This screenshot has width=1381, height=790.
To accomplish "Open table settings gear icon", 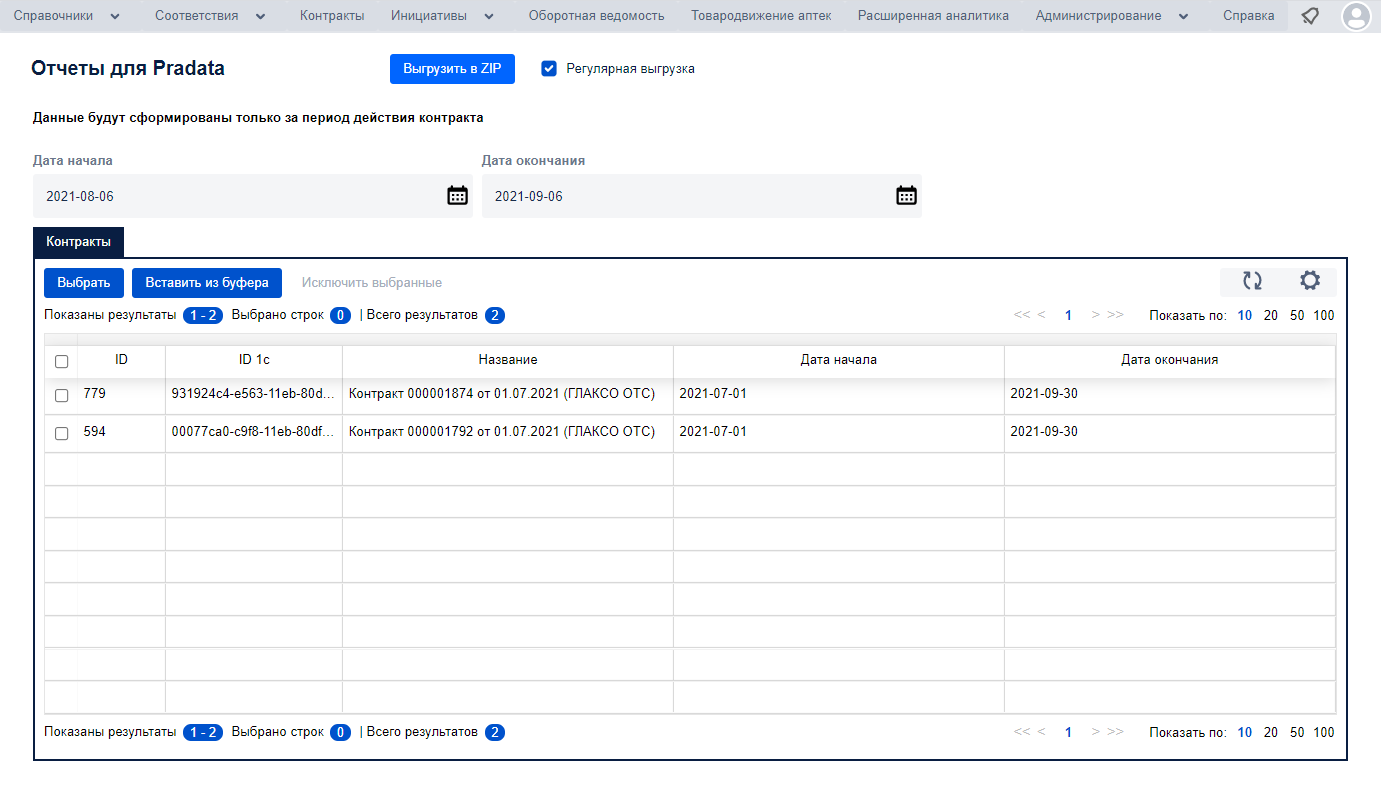I will click(1309, 282).
